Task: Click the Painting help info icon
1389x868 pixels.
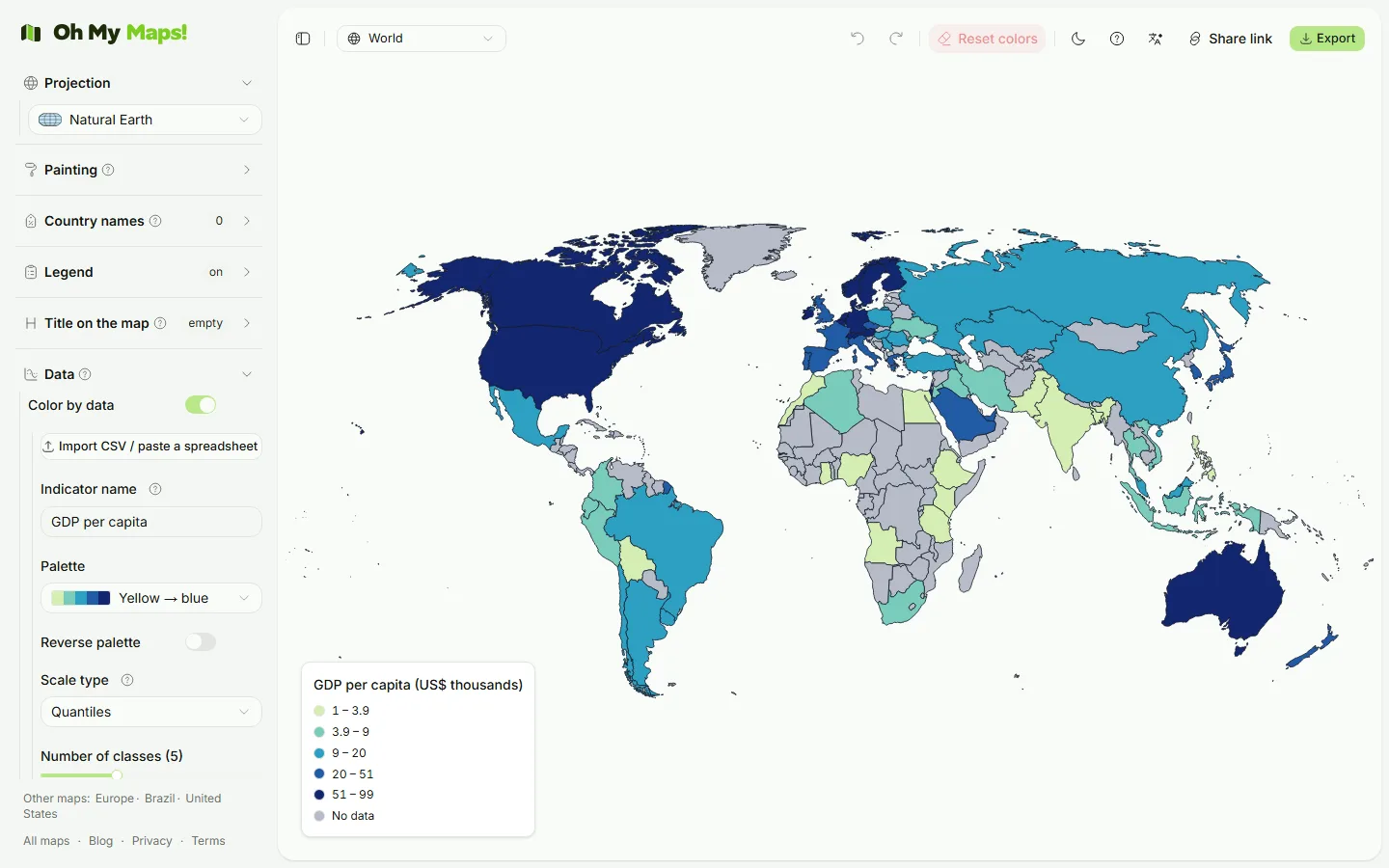Action: click(x=108, y=170)
